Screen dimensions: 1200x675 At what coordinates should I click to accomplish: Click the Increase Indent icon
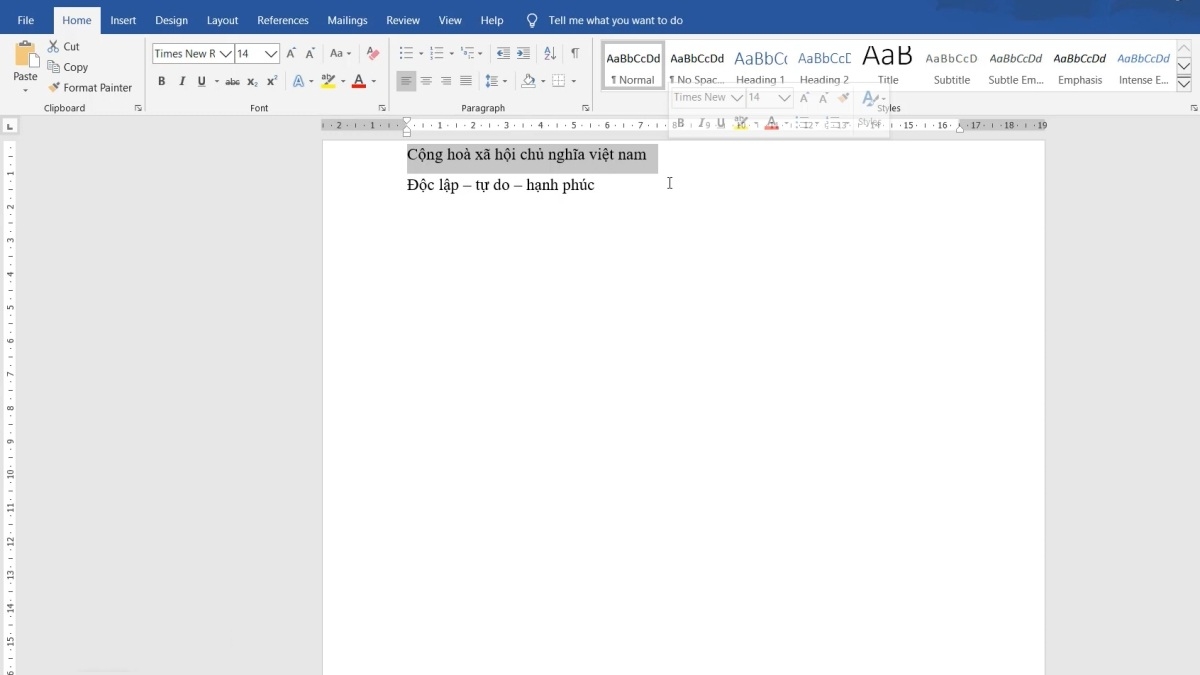pos(523,54)
